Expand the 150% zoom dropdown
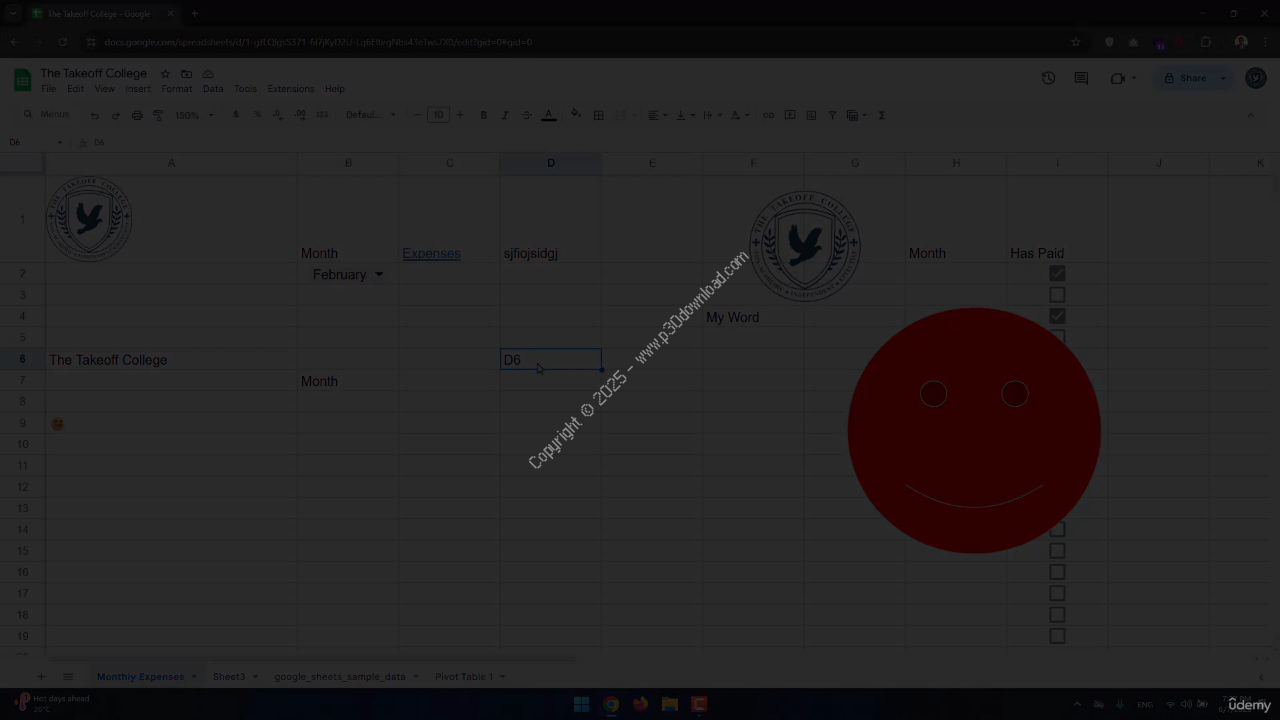Screen dimensions: 1280x720 point(194,115)
